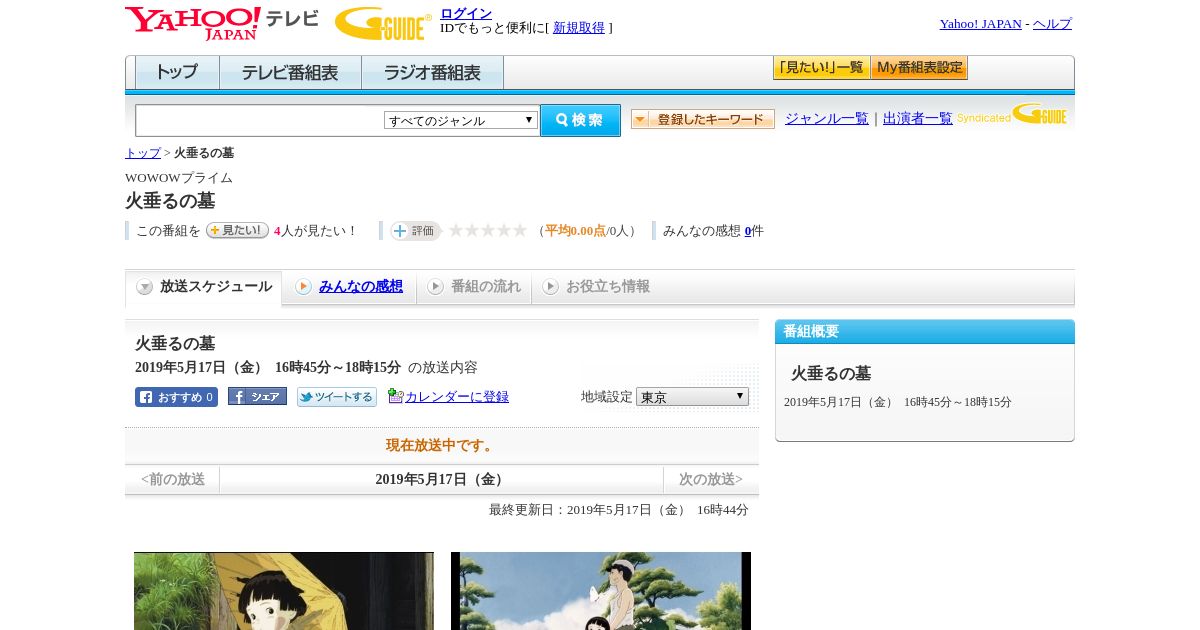Click the 番組概要 panel header
This screenshot has width=1200, height=630.
925,332
